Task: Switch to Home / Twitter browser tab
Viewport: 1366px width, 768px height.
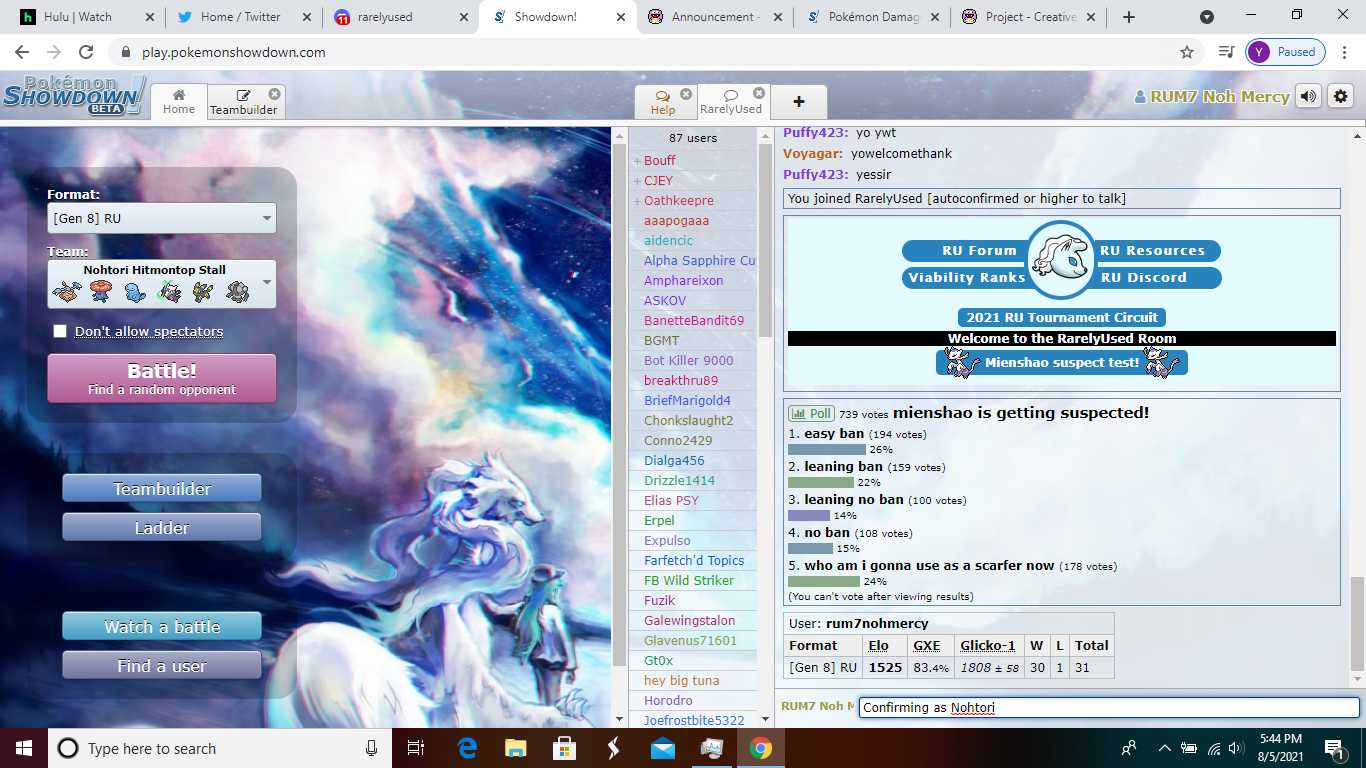Action: 244,17
